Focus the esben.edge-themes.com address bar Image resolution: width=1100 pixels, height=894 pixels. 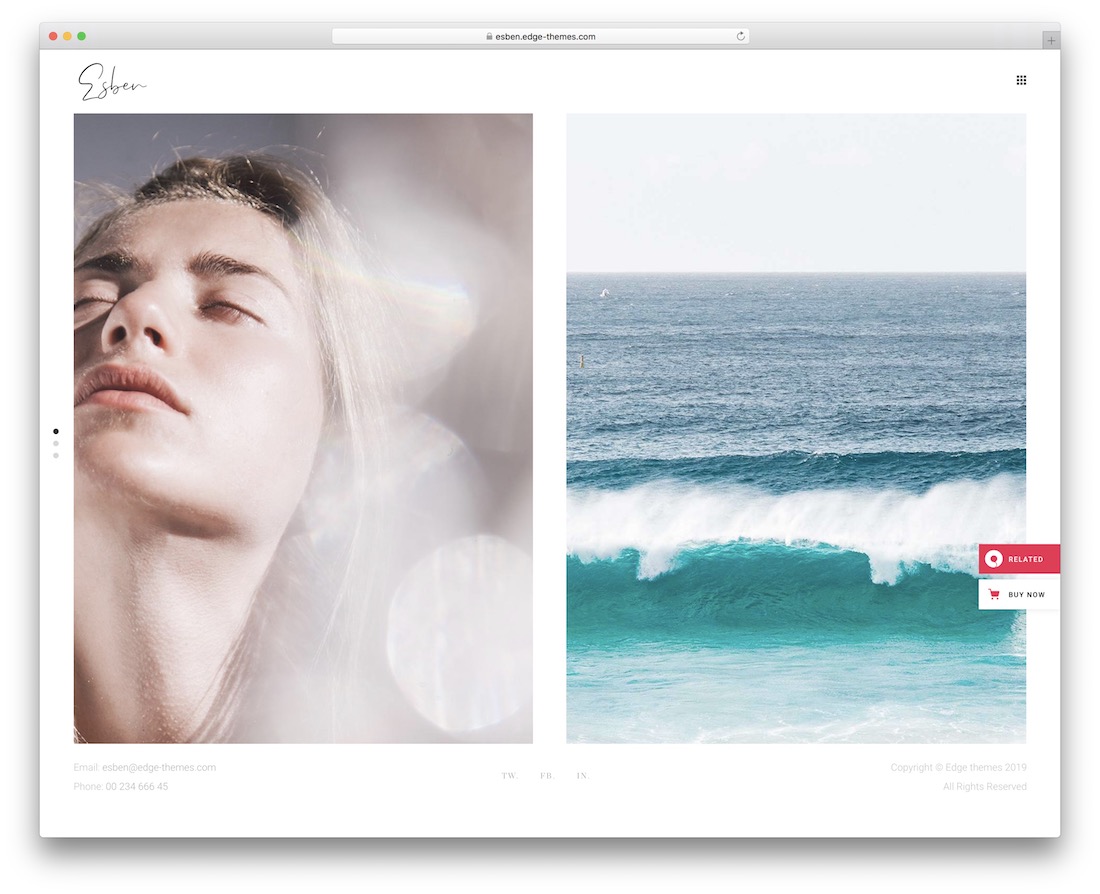point(540,36)
